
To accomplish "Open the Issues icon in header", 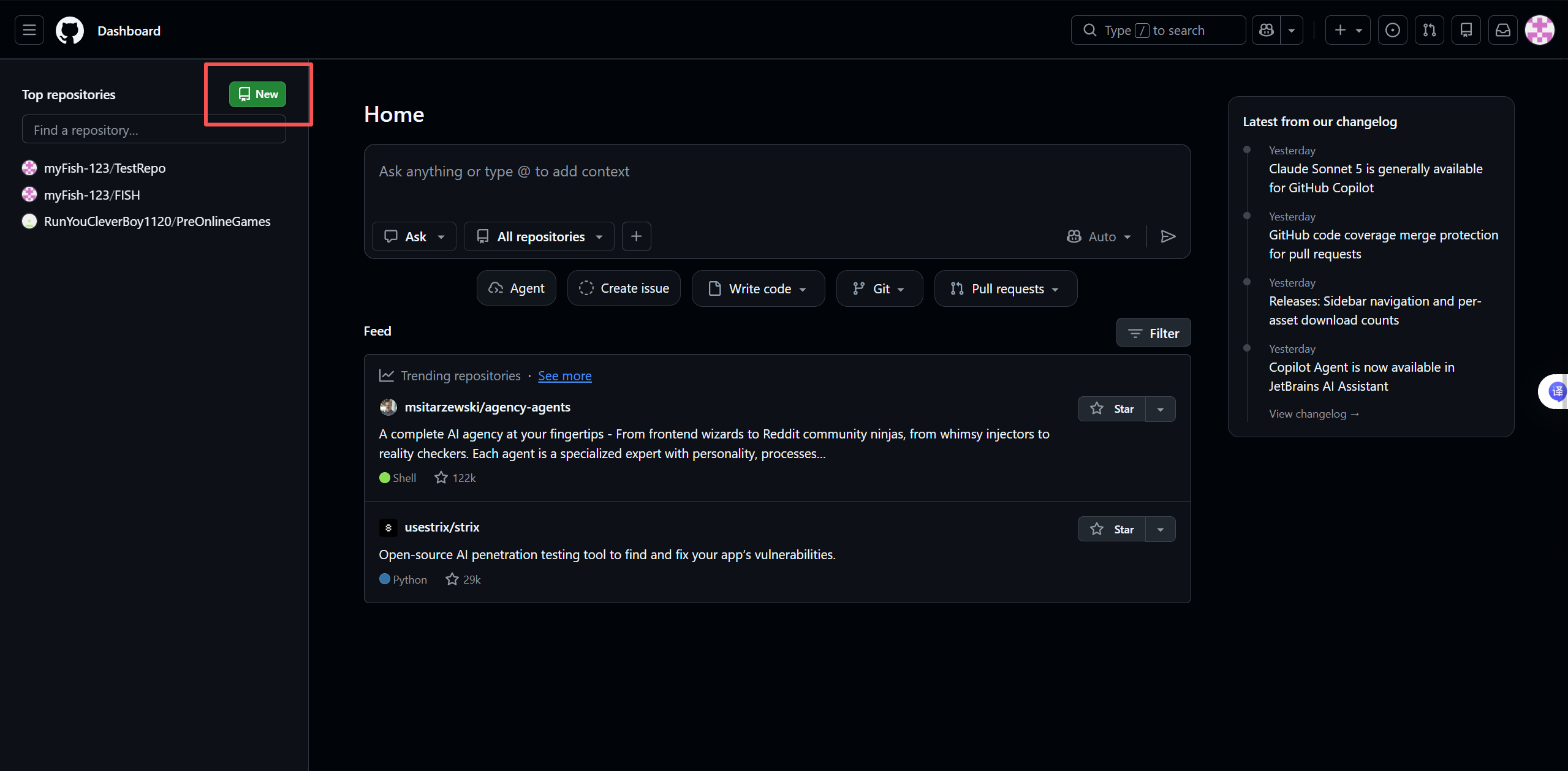I will click(x=1392, y=30).
